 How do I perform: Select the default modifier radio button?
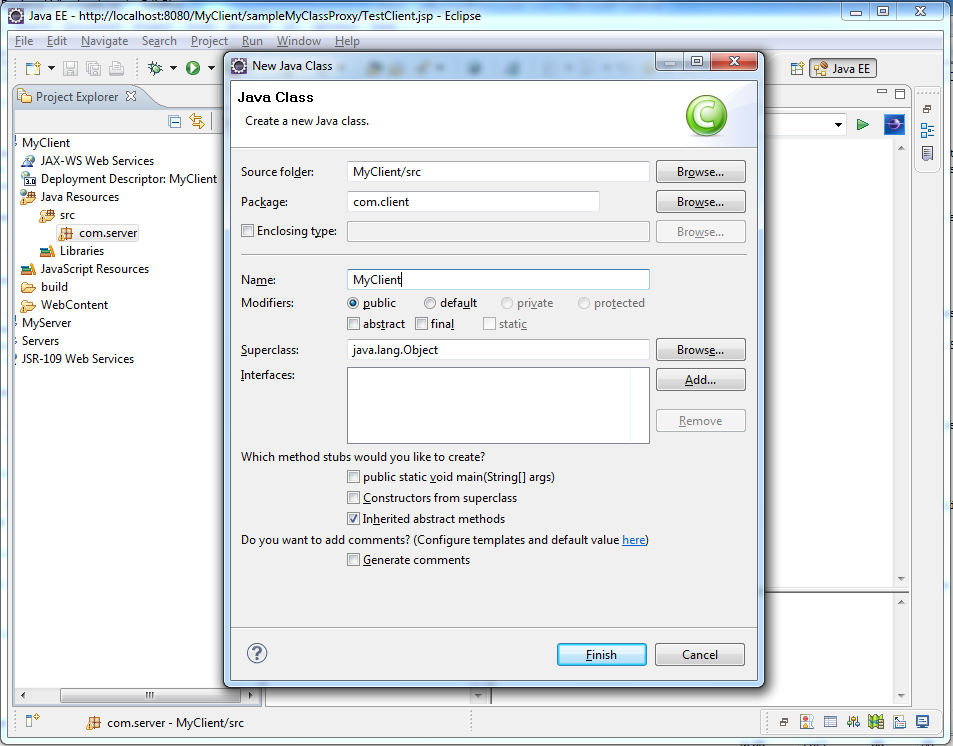pyautogui.click(x=430, y=303)
